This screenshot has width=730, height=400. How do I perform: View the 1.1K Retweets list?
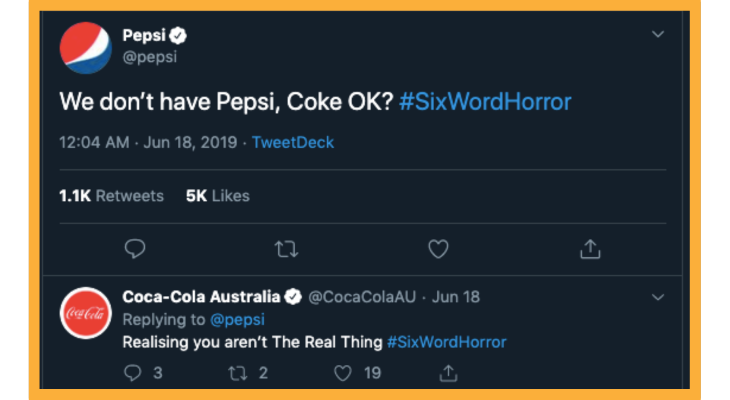click(111, 196)
